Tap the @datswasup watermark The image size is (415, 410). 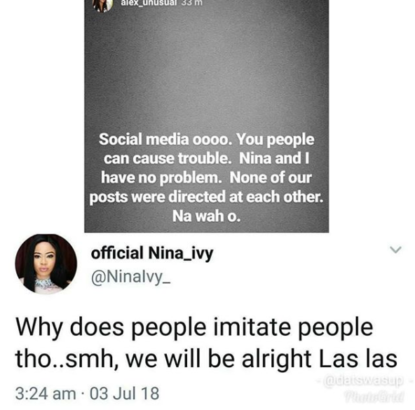point(363,380)
